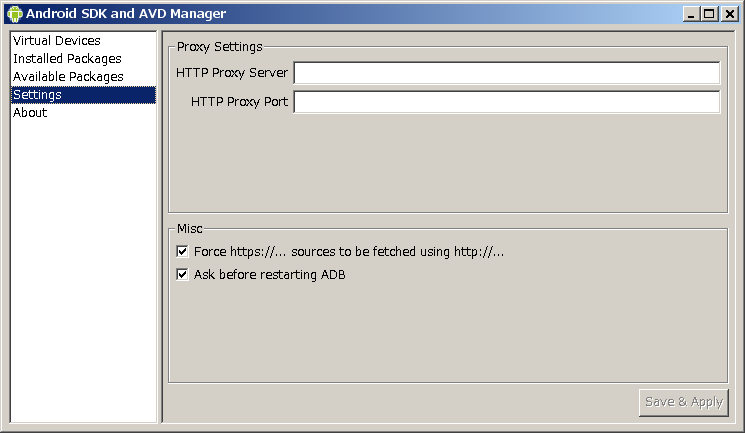The width and height of the screenshot is (745, 433).
Task: Open the About page
Action: pyautogui.click(x=83, y=113)
